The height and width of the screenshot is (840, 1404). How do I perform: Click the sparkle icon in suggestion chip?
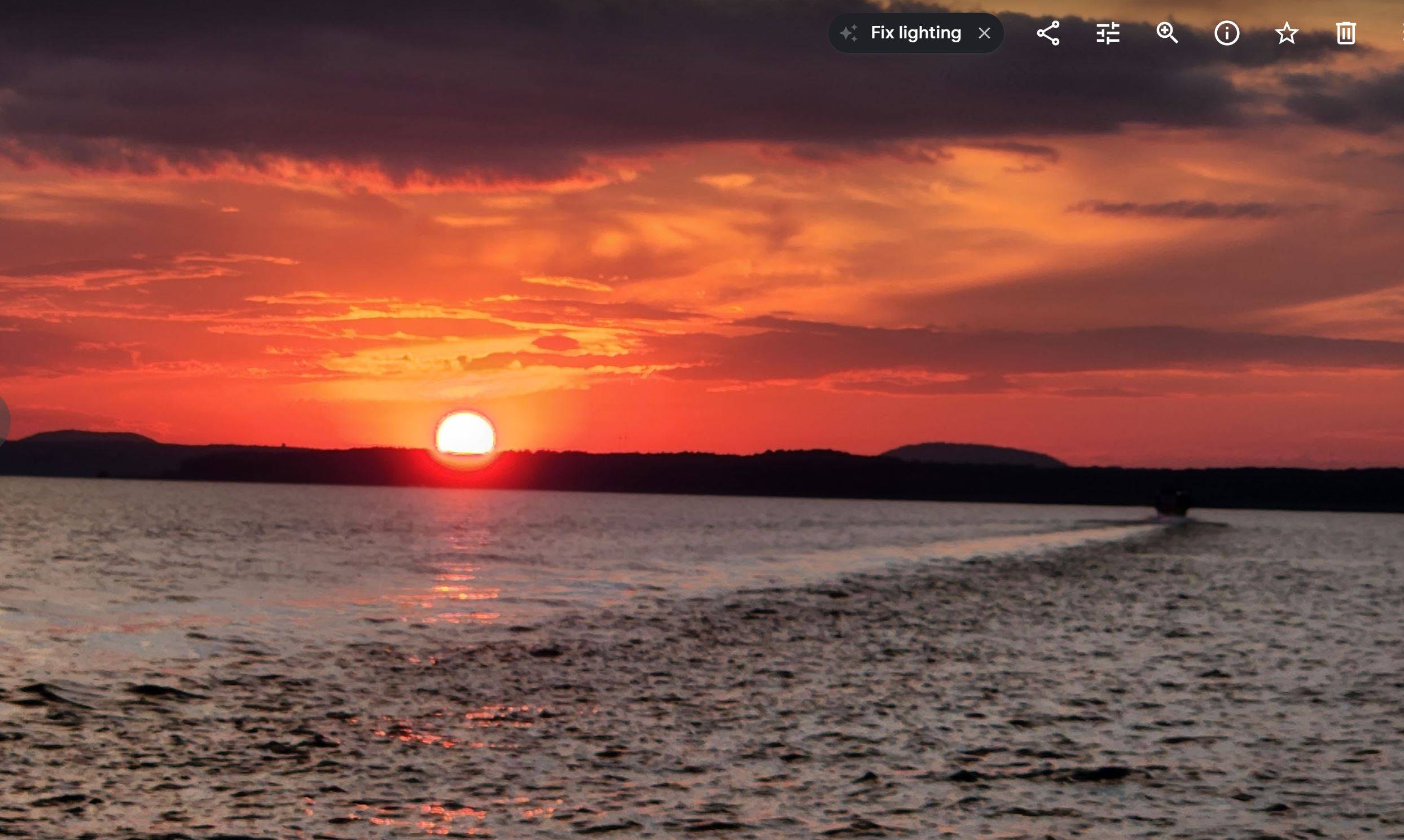(849, 33)
